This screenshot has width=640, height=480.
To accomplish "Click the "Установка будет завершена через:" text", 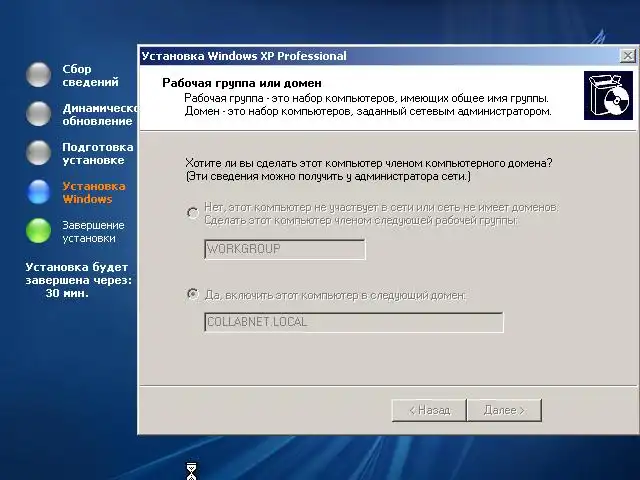I will (x=79, y=274).
